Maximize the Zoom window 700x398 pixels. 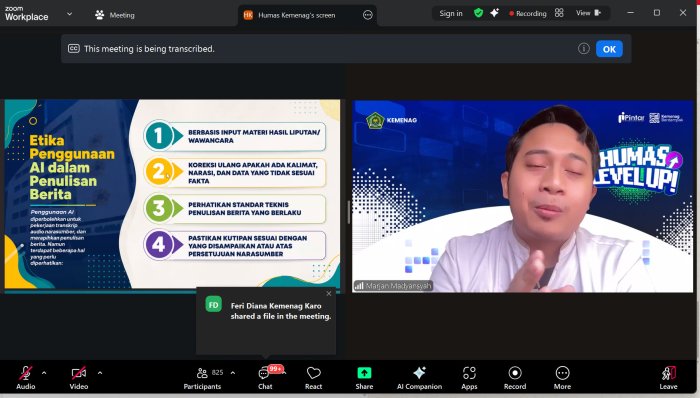657,13
